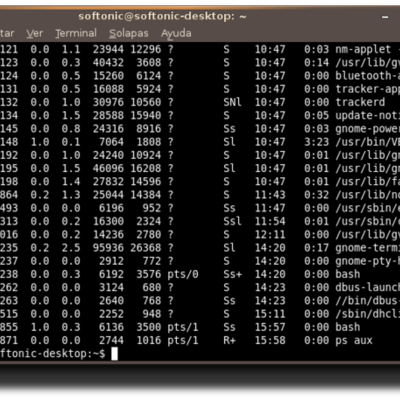400x400 pixels.
Task: Click the 7064 value
Action: click(x=111, y=142)
